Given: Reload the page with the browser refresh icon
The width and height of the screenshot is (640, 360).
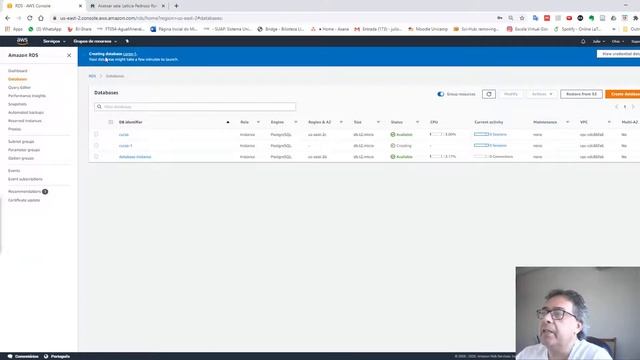Looking at the screenshot, I should (x=29, y=18).
